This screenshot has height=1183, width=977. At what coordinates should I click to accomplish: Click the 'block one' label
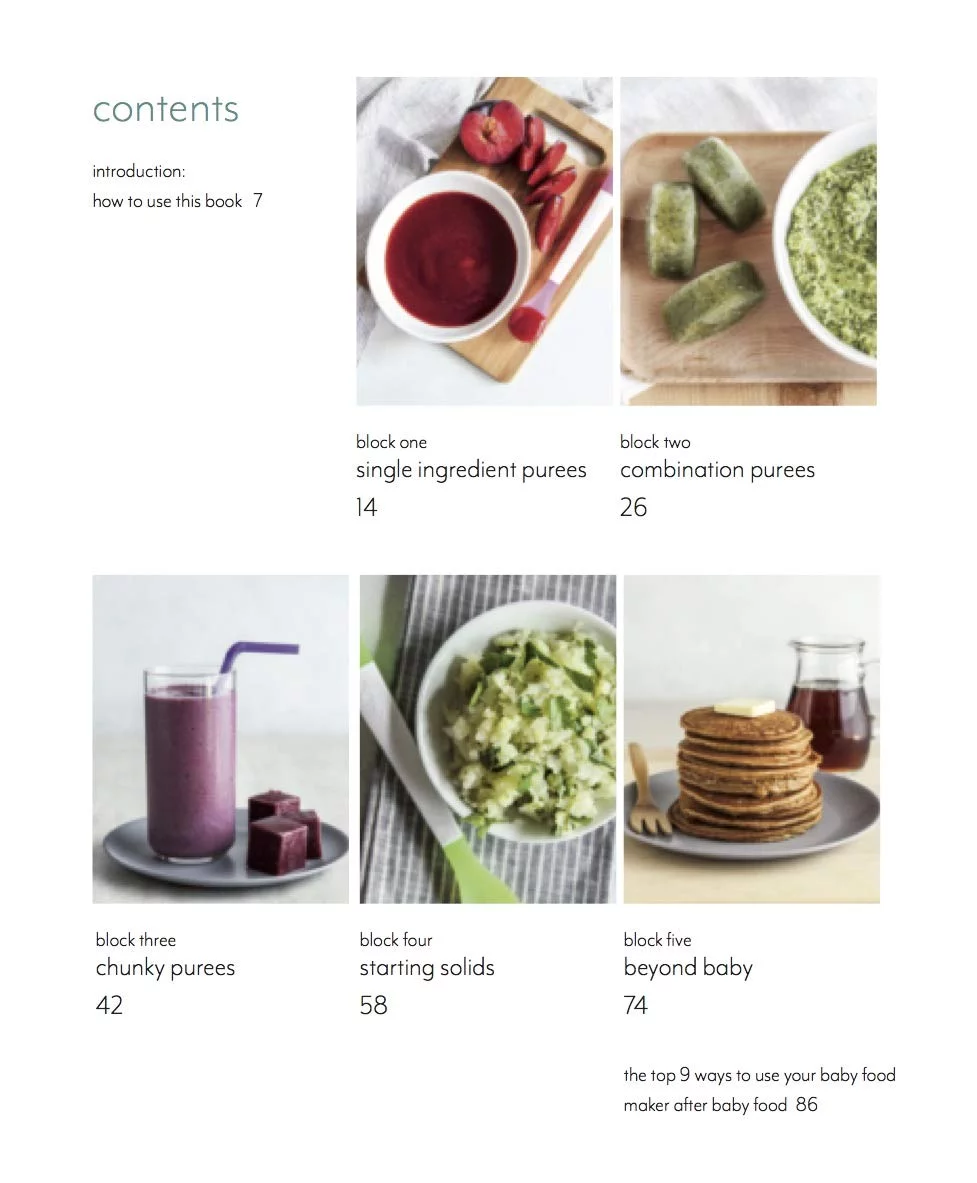point(392,442)
